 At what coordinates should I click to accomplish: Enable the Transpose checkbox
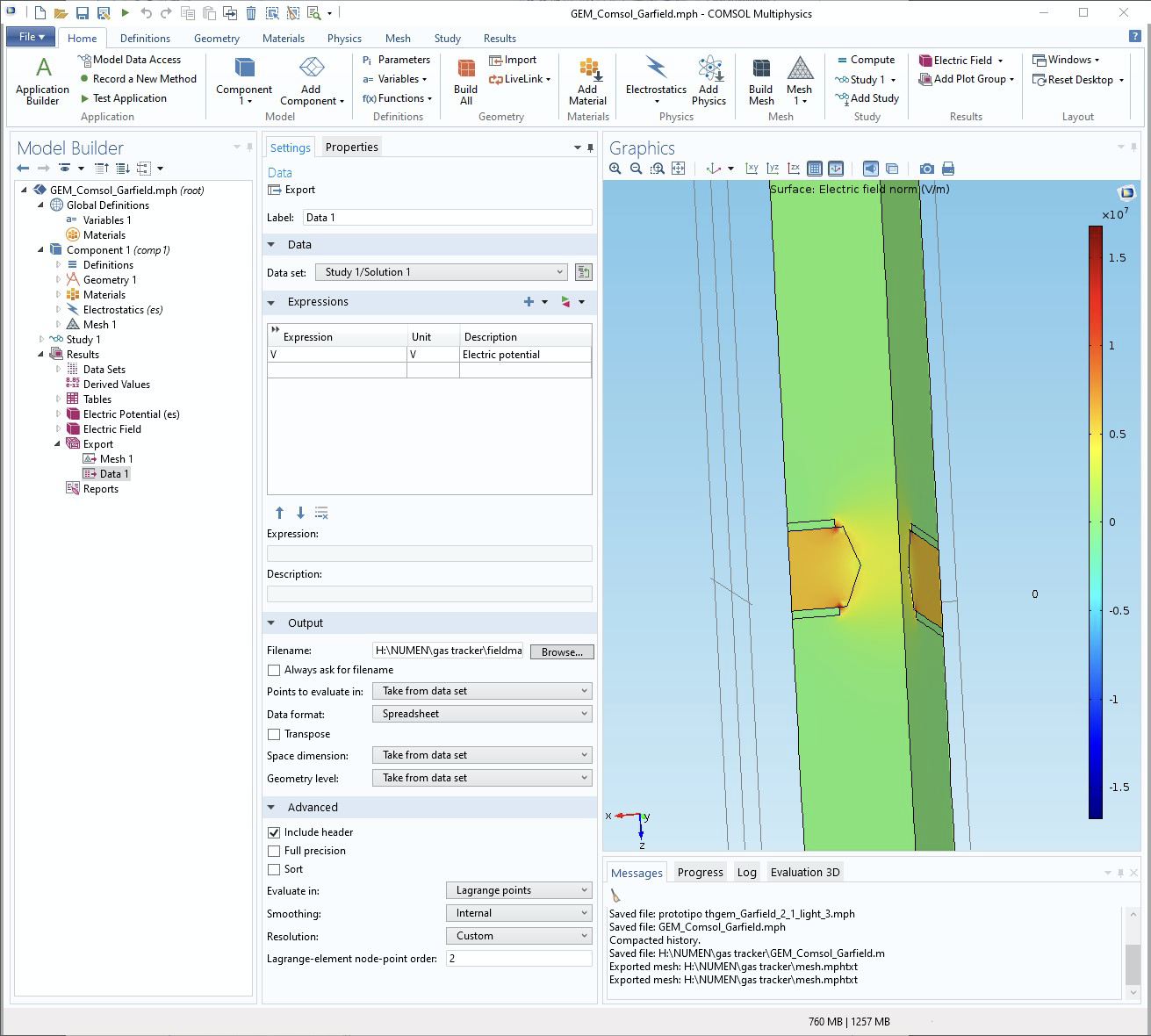pos(274,734)
